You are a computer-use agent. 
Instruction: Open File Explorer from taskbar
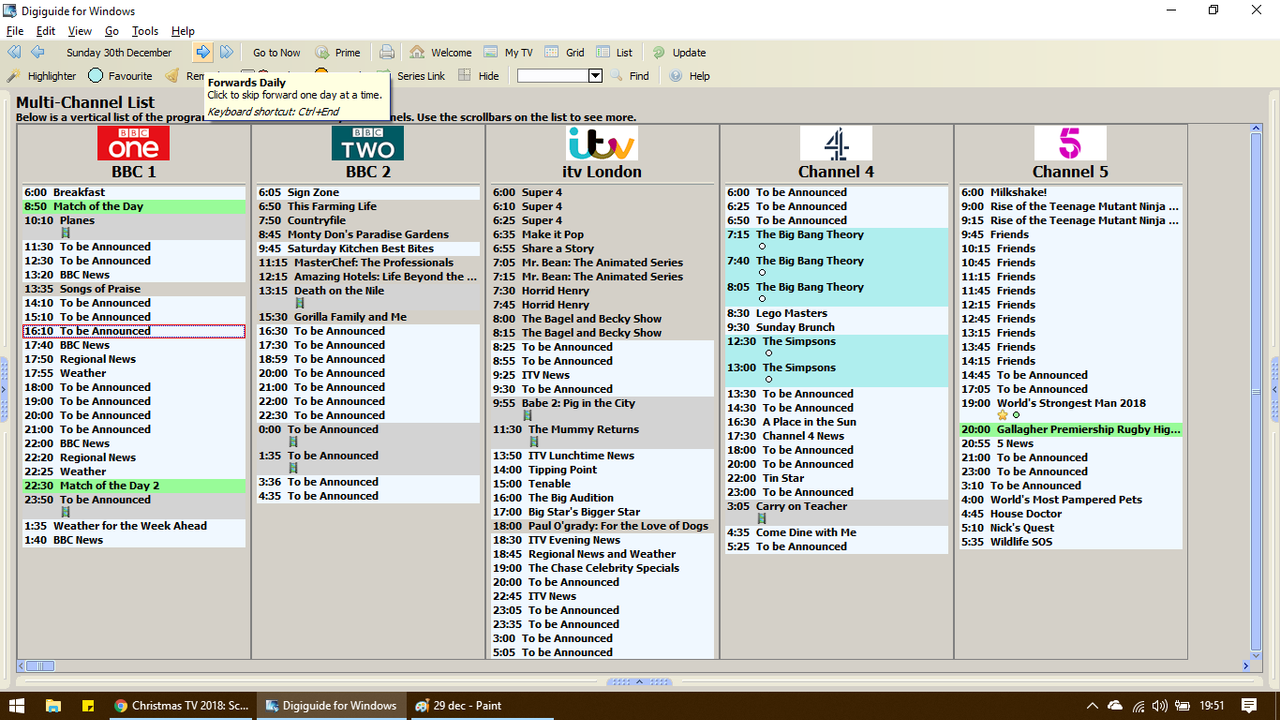tap(54, 705)
